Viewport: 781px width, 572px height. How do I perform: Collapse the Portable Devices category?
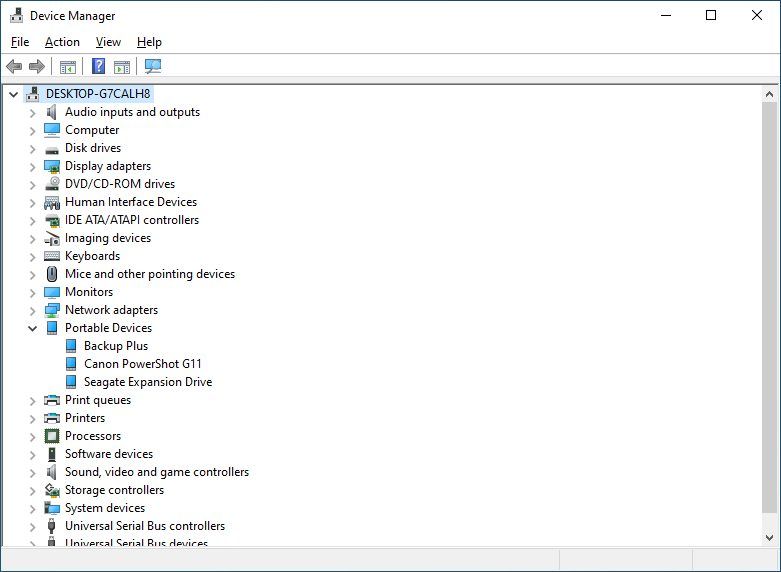(x=32, y=328)
